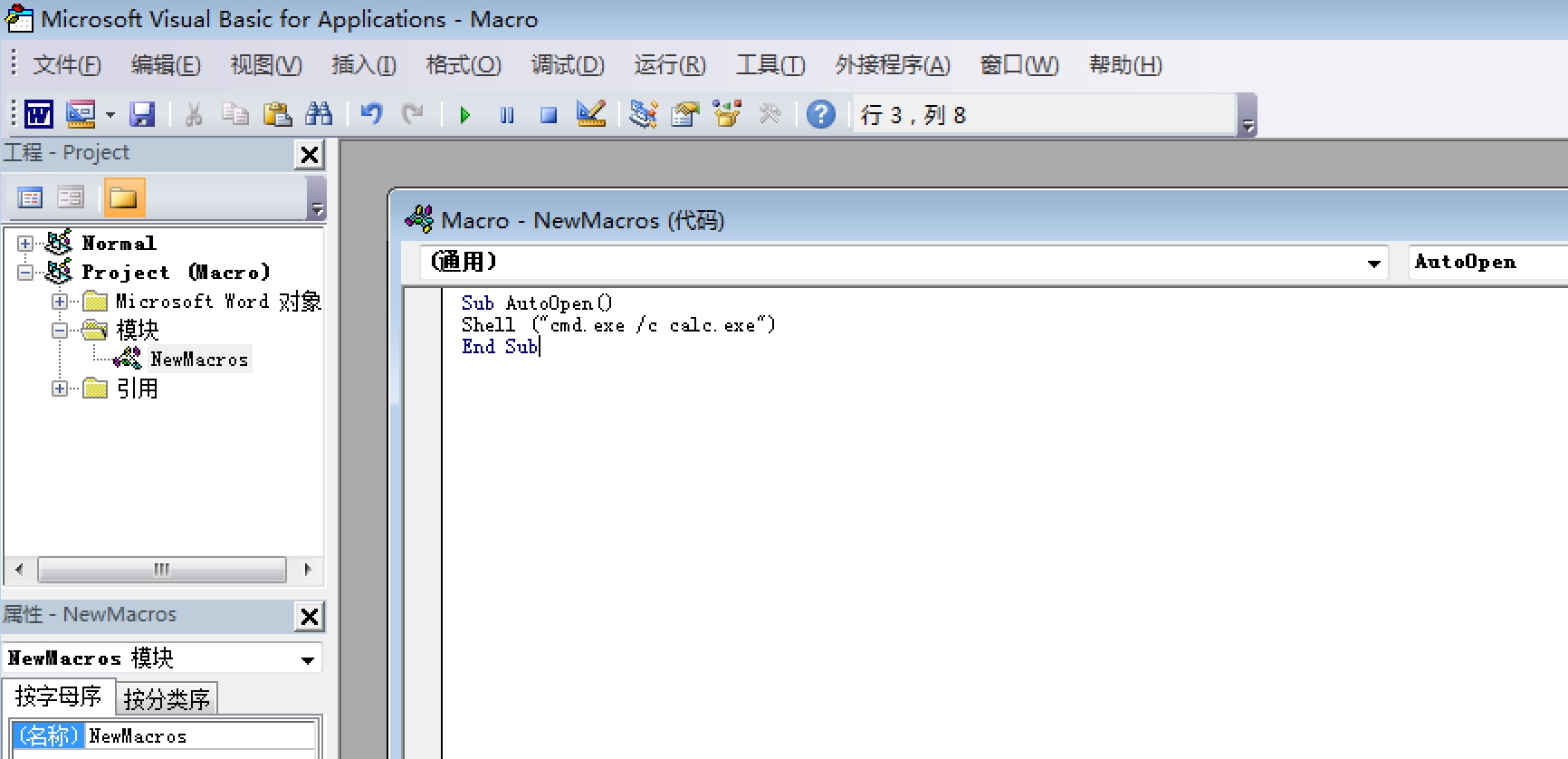
Task: Collapse the 模块 modules folder
Action: pos(60,331)
